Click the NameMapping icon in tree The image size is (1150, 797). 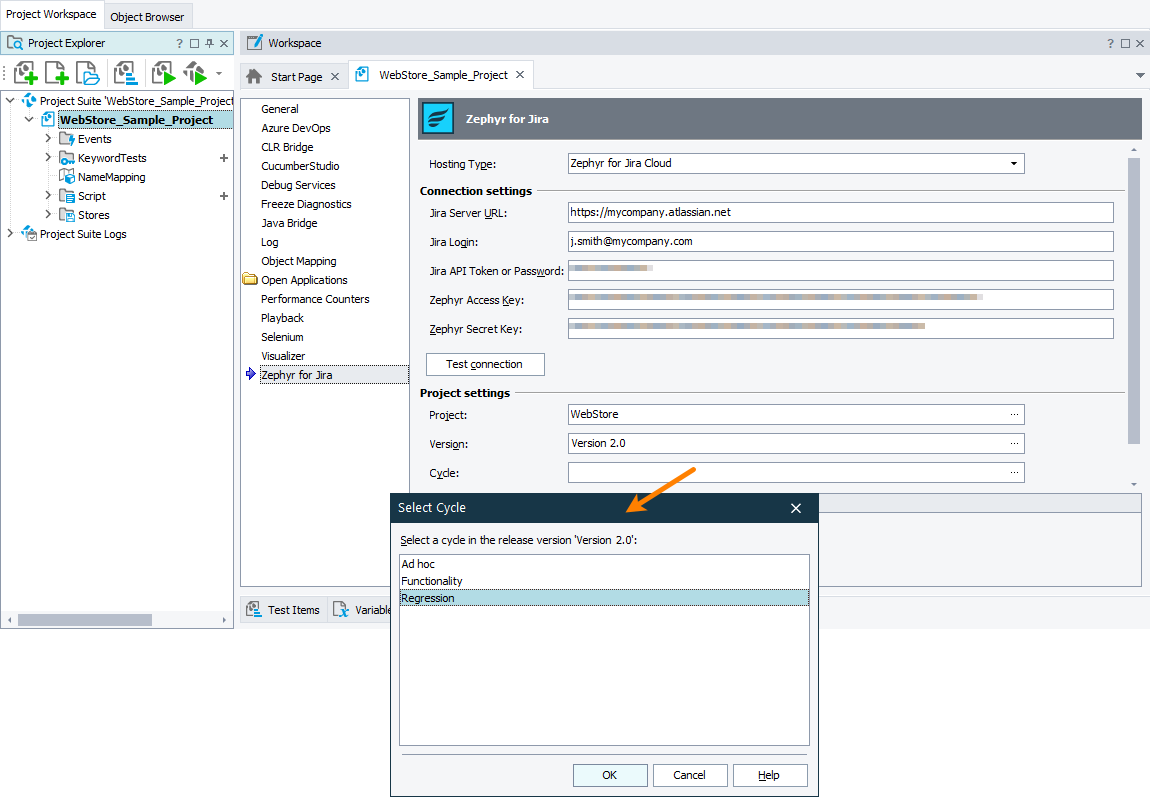(67, 177)
